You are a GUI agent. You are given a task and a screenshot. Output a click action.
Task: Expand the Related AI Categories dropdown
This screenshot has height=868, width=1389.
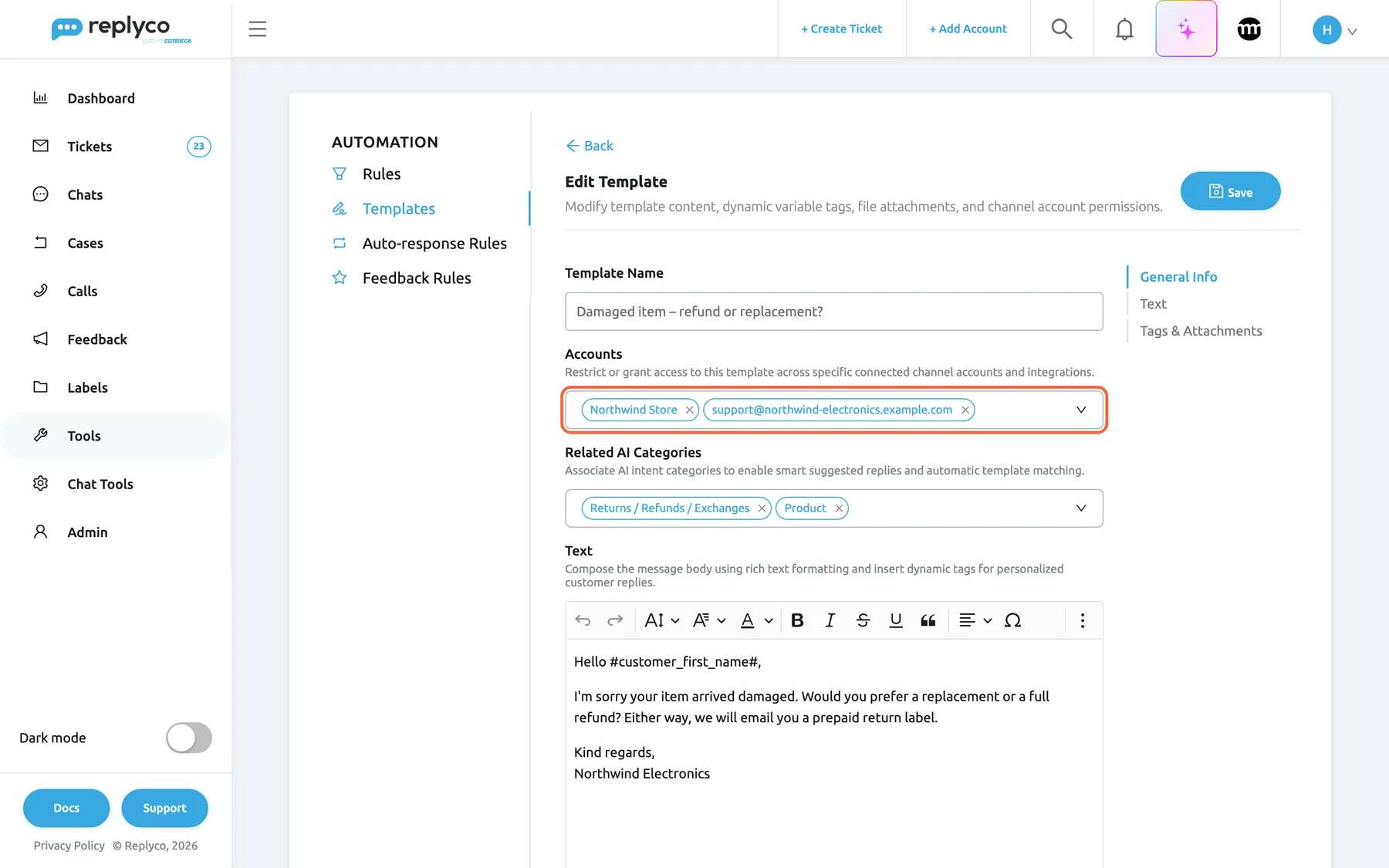(x=1080, y=508)
